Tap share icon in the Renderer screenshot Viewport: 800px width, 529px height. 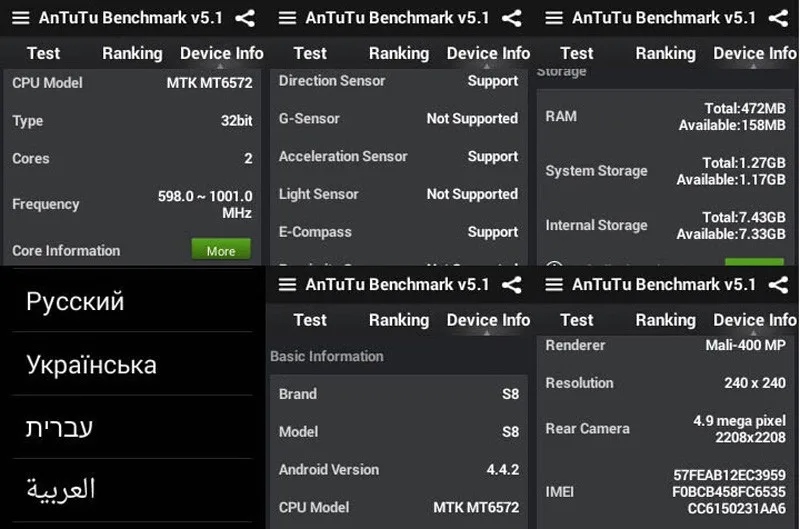coord(779,285)
